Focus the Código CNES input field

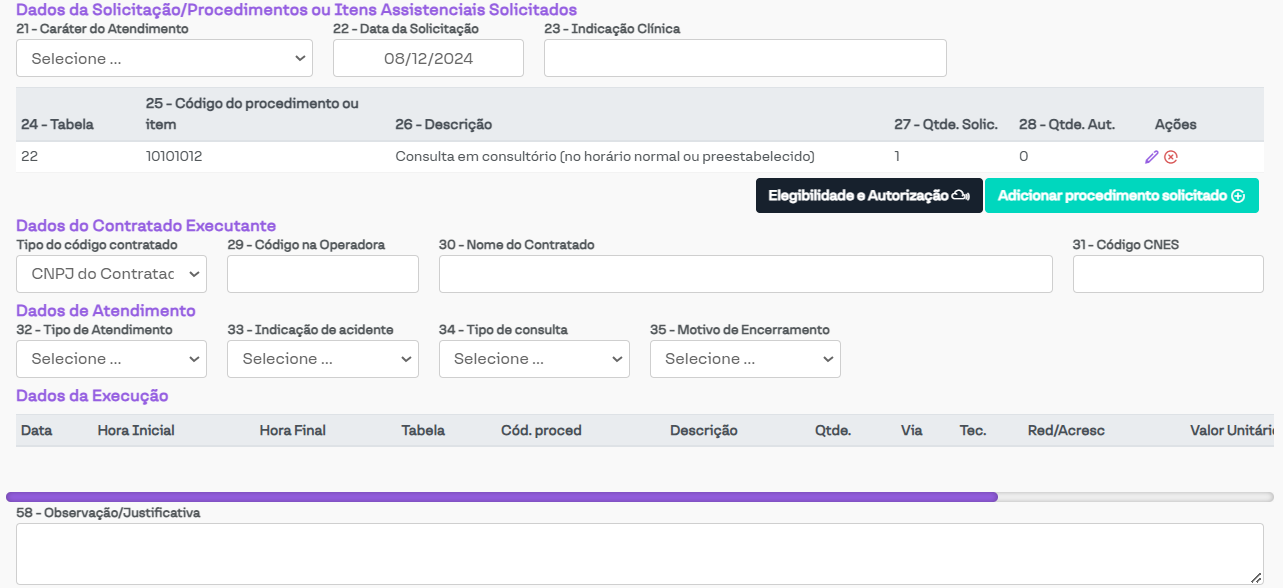1167,274
